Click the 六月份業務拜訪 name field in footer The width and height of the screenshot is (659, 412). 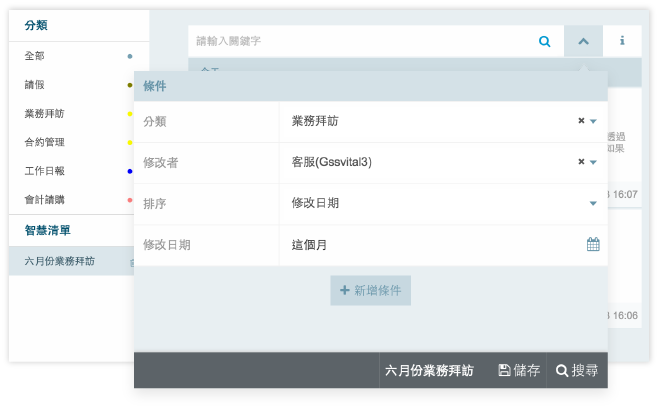429,370
